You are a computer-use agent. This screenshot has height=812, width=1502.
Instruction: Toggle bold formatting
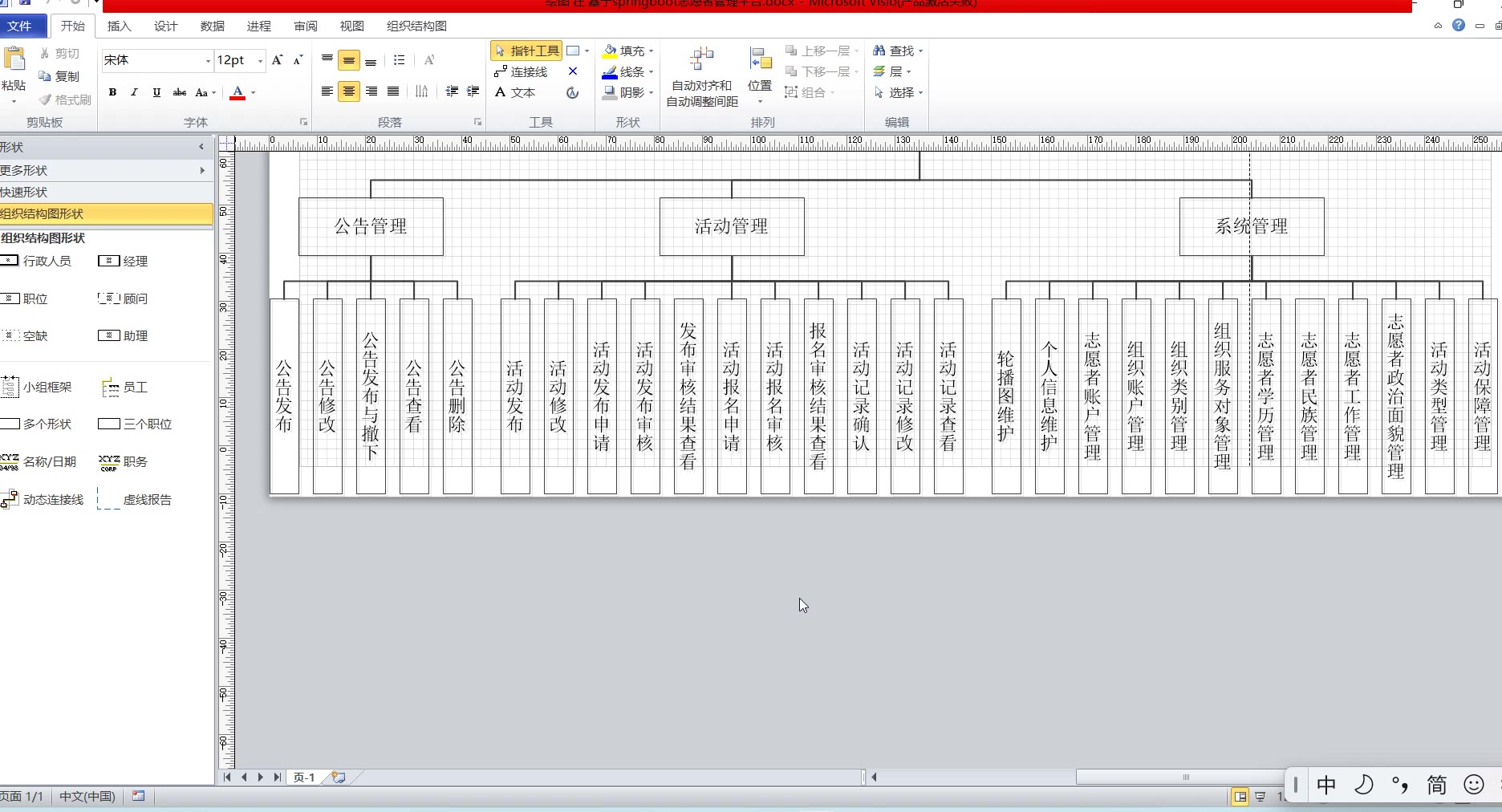[112, 92]
